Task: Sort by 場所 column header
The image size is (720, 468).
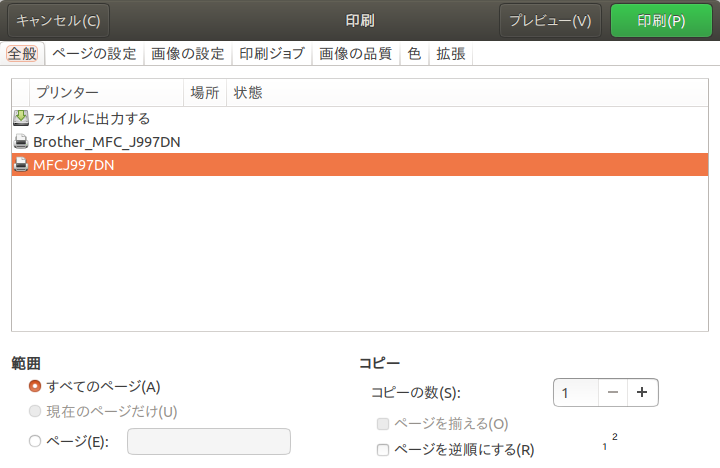Action: (x=205, y=93)
